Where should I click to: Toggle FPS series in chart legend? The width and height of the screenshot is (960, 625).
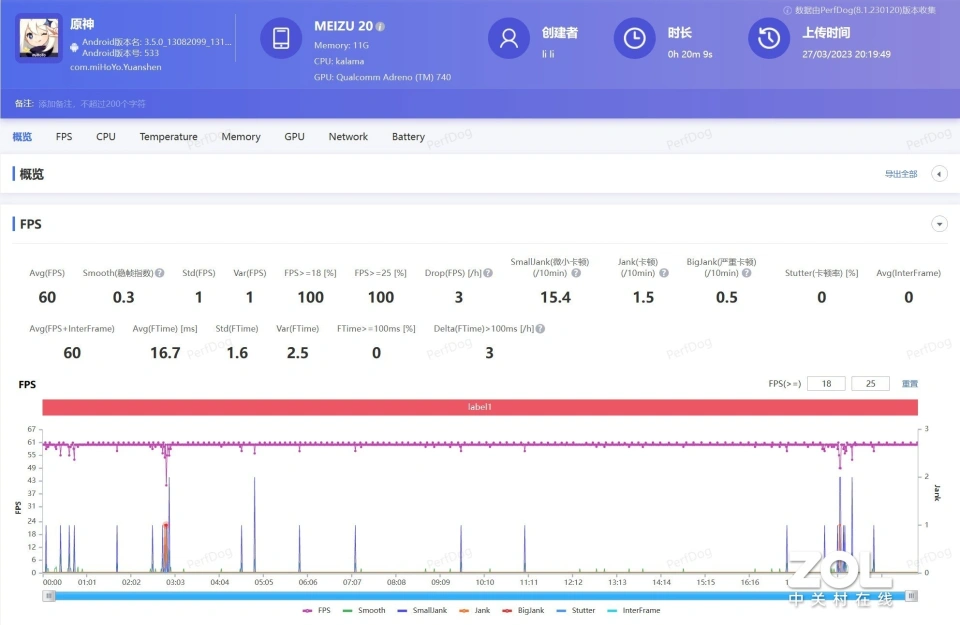click(x=317, y=610)
